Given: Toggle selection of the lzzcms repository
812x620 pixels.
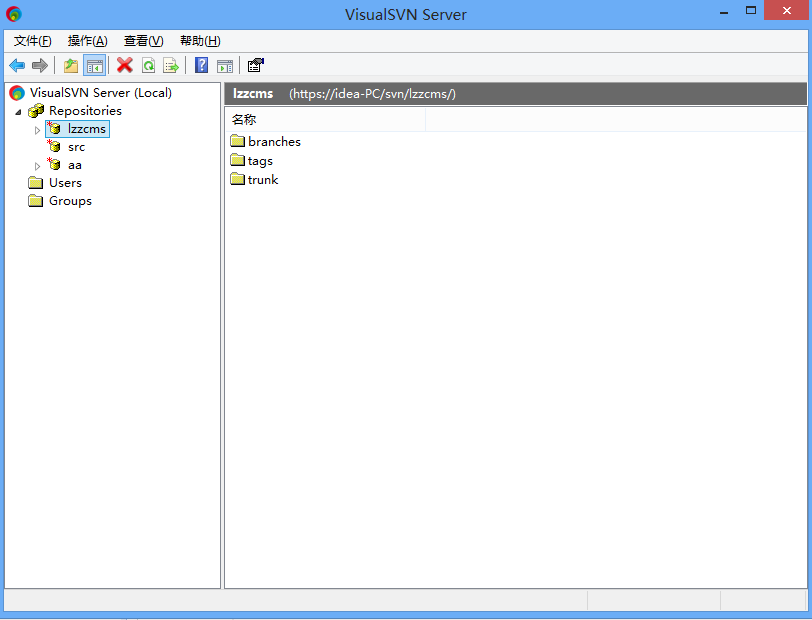Looking at the screenshot, I should (x=76, y=128).
